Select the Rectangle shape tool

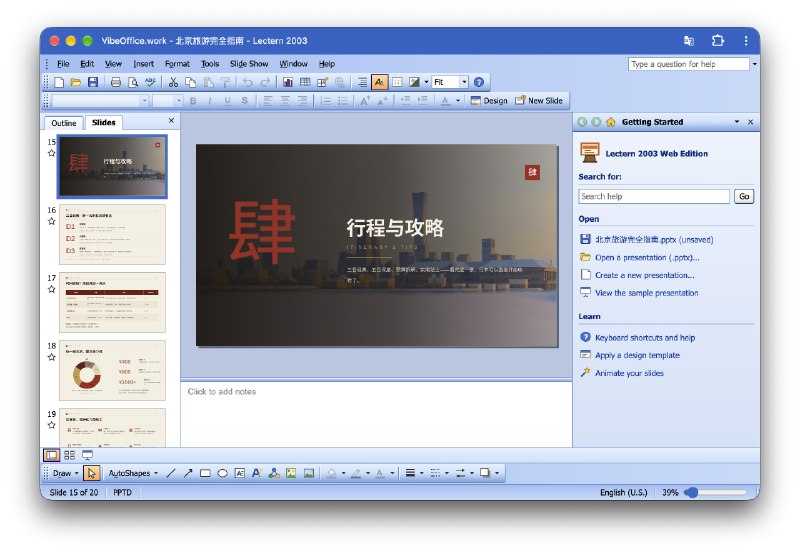[x=205, y=473]
